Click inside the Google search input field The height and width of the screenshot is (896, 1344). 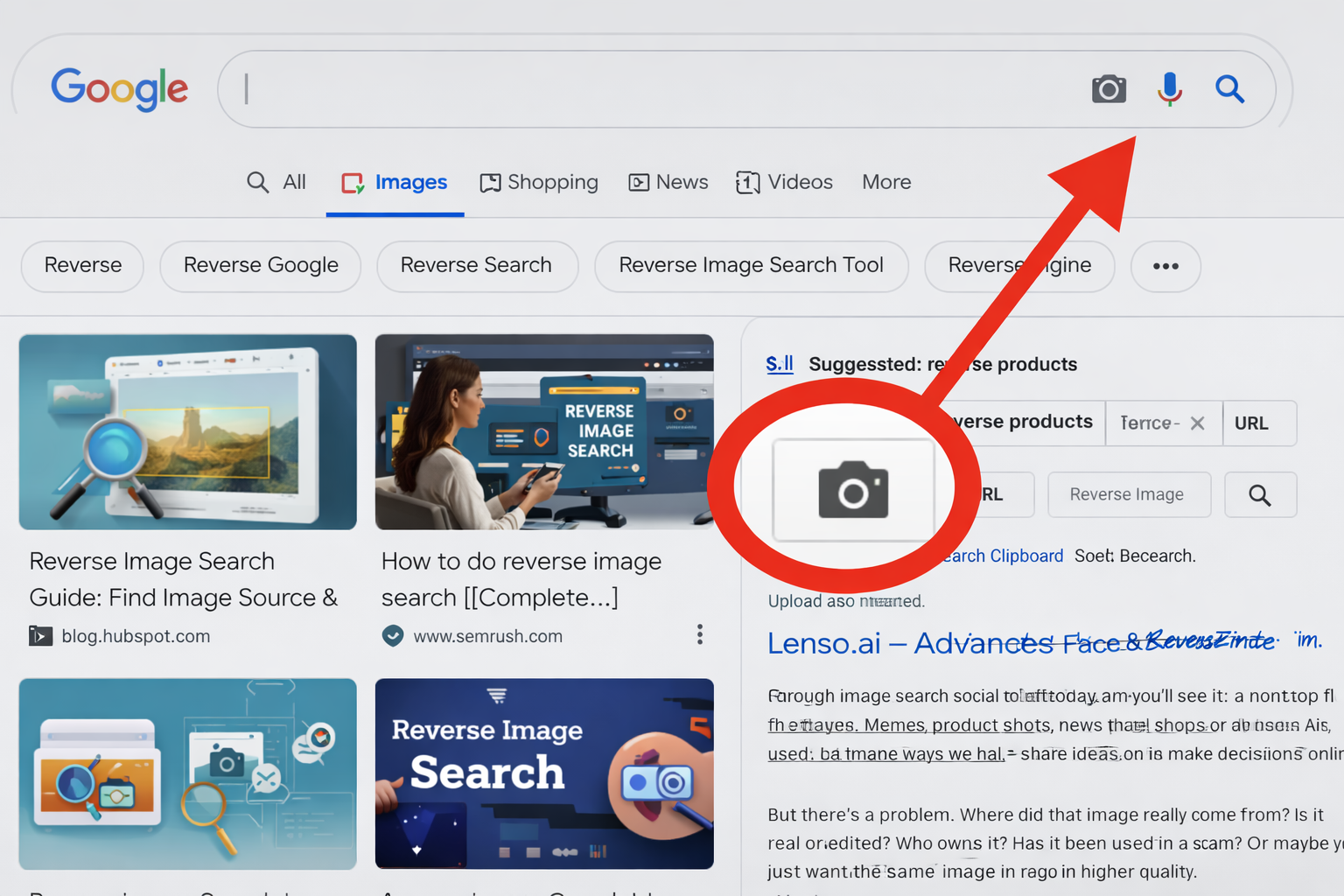612,87
